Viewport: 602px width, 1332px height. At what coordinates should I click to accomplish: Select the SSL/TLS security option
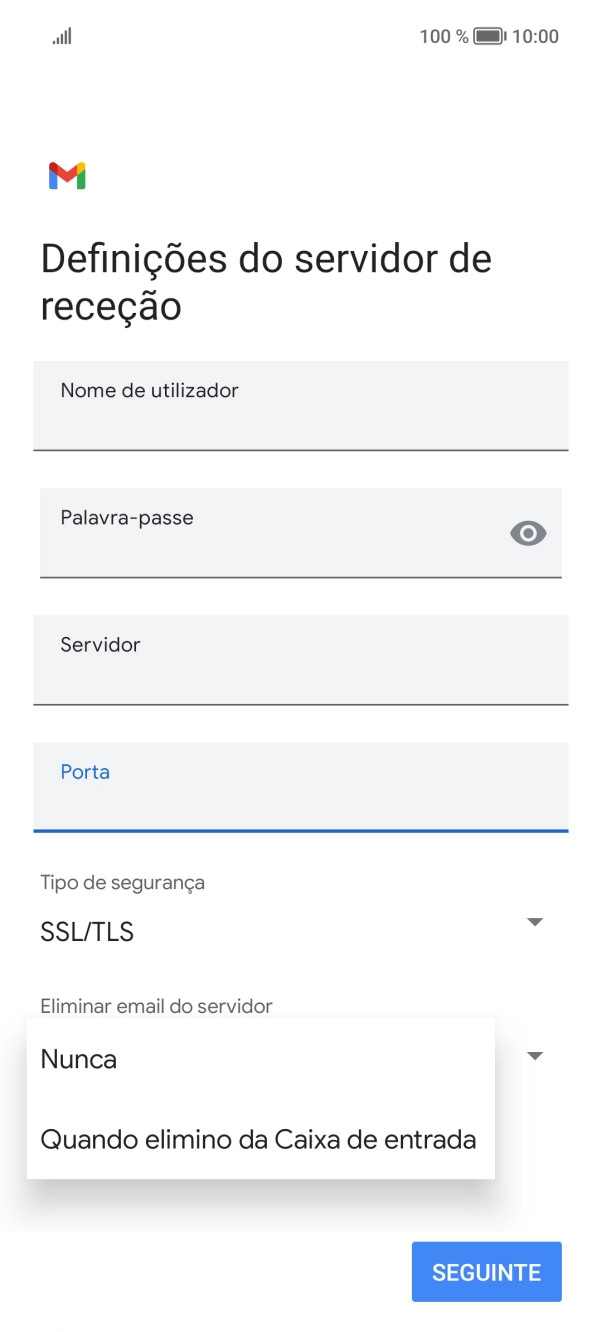pos(86,931)
